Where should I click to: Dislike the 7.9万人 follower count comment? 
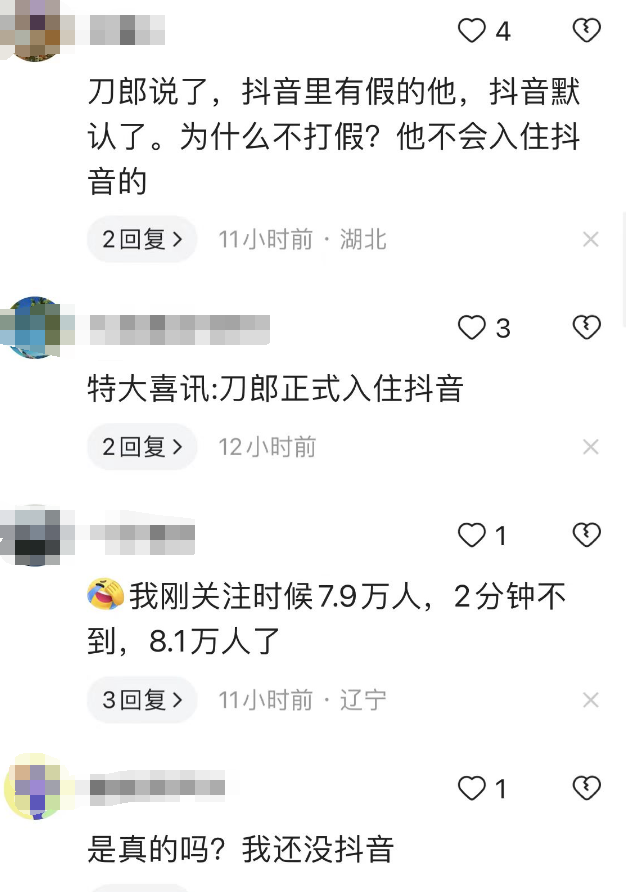(586, 535)
